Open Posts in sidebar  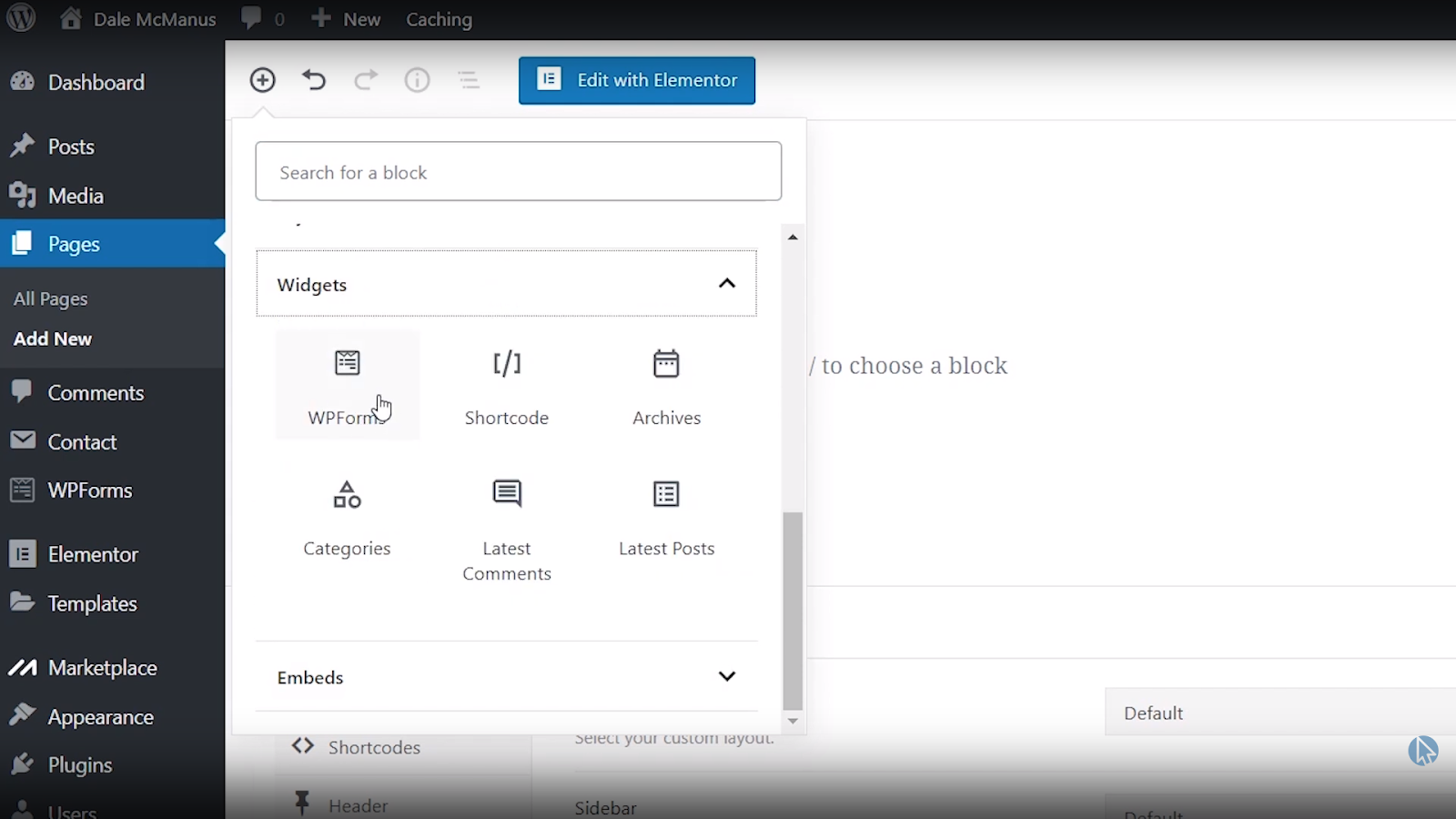pyautogui.click(x=112, y=147)
